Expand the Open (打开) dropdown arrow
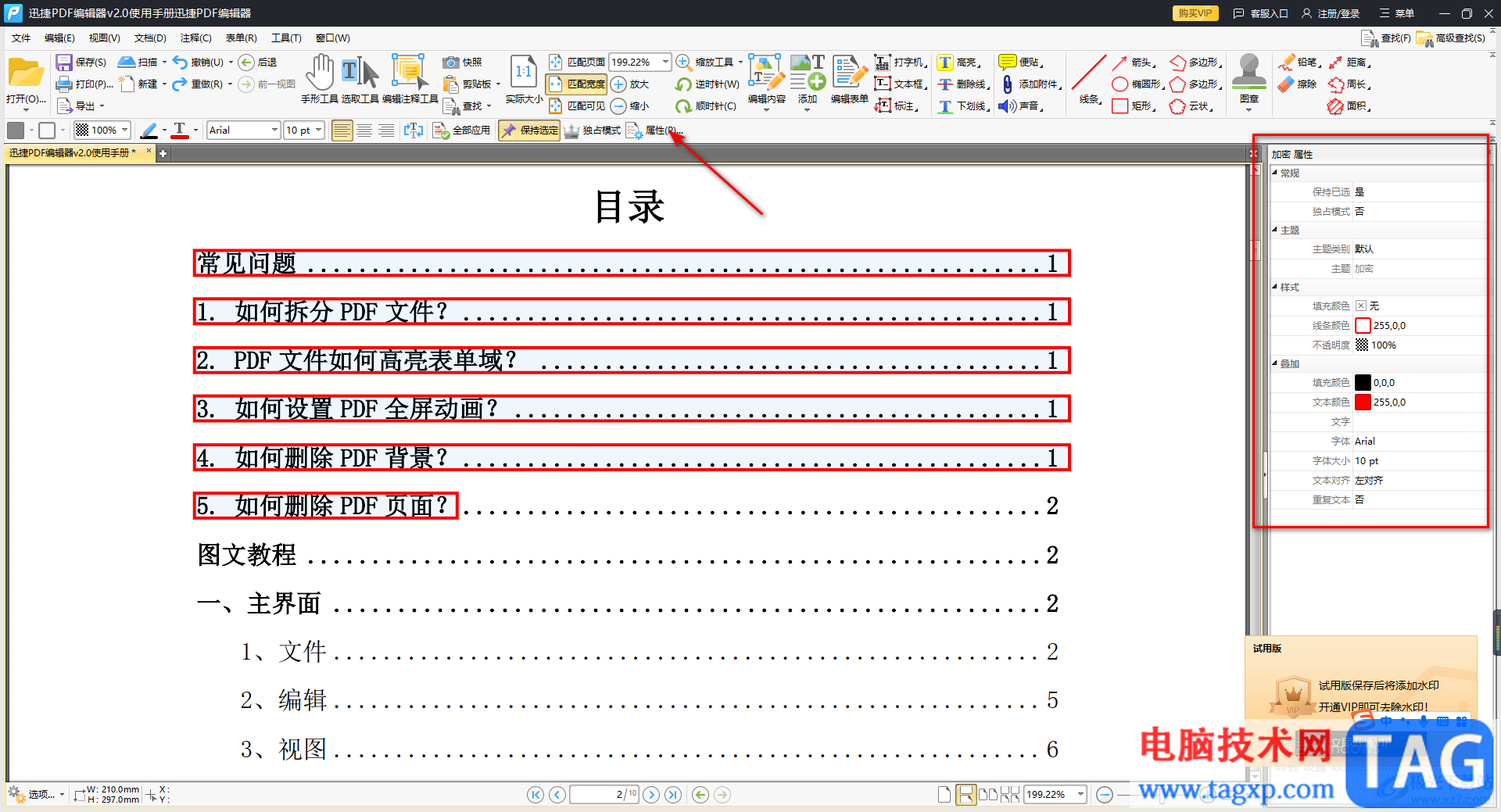This screenshot has height=812, width=1501. (x=26, y=109)
